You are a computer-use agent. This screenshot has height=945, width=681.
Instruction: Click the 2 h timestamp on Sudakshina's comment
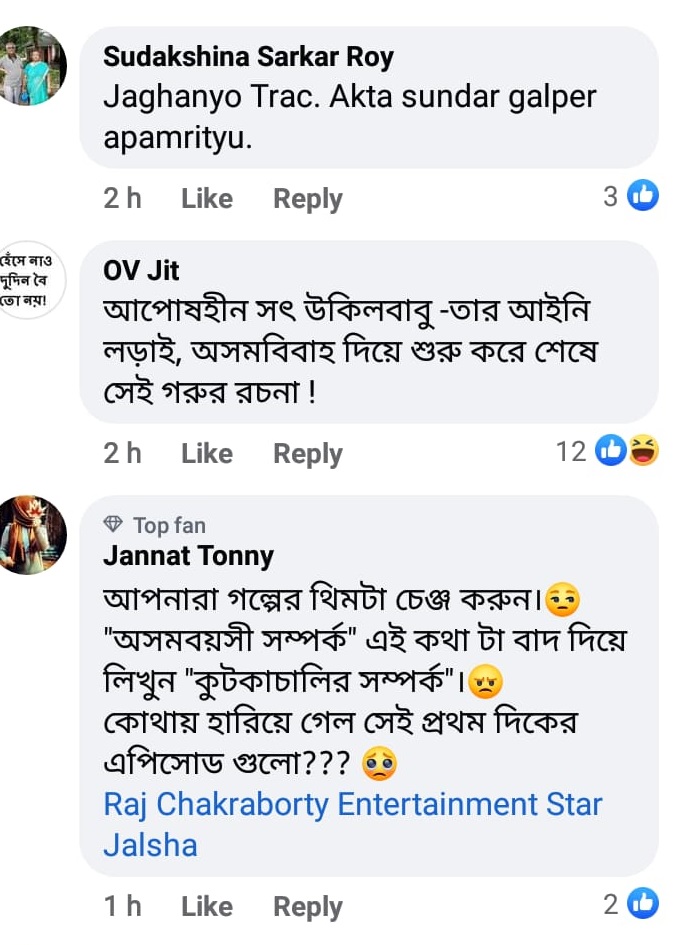click(122, 199)
